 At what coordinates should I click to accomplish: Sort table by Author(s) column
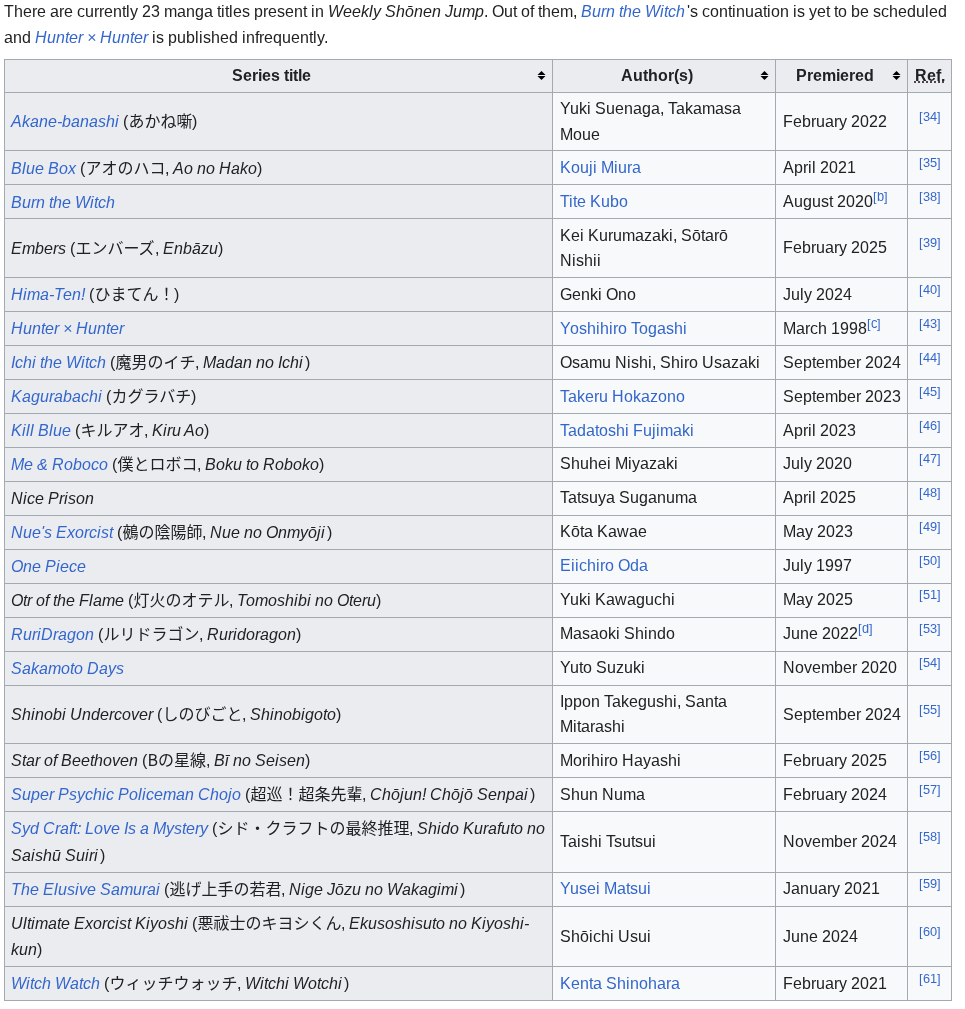coord(664,76)
